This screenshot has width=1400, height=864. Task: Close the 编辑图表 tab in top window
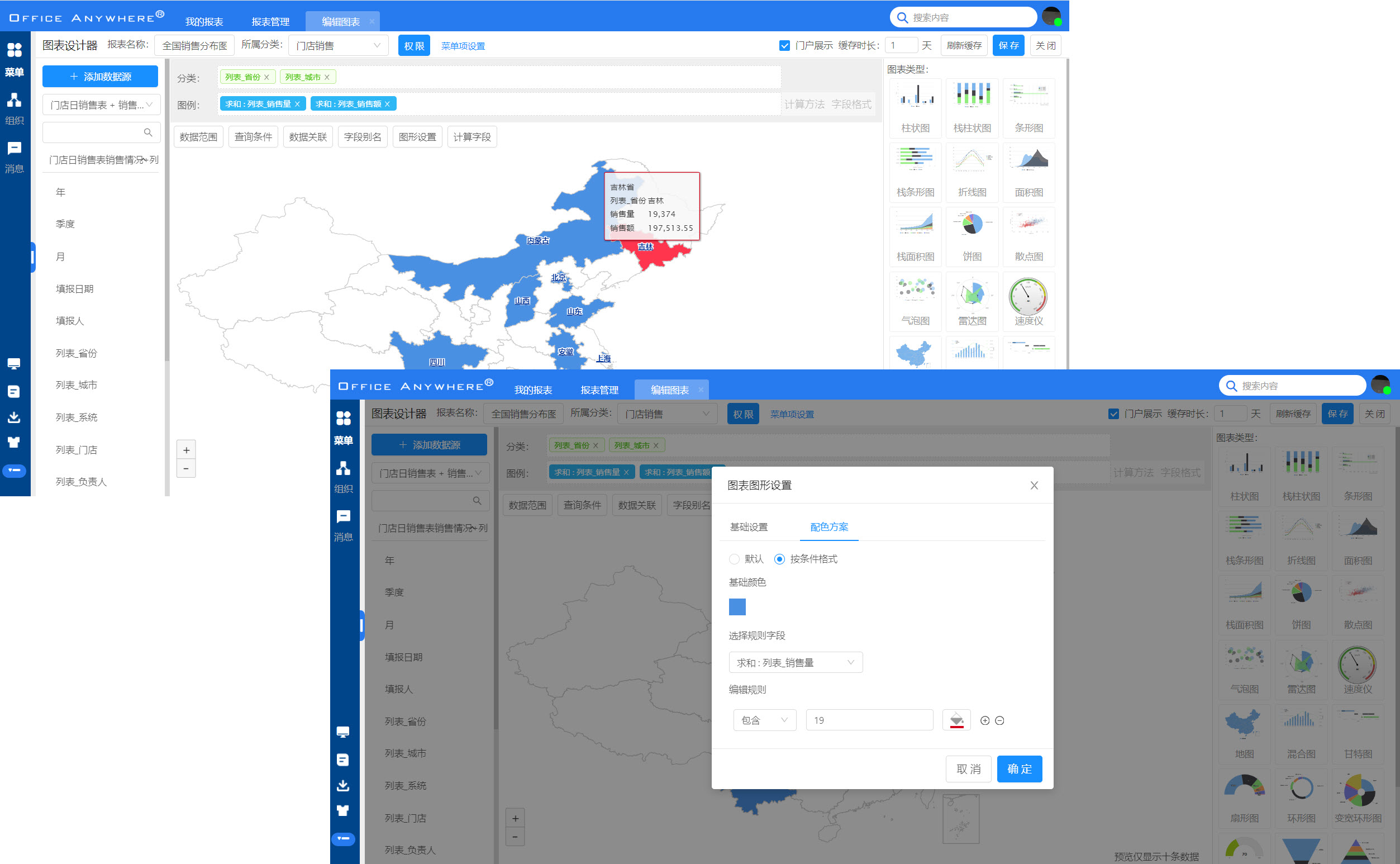tap(372, 22)
